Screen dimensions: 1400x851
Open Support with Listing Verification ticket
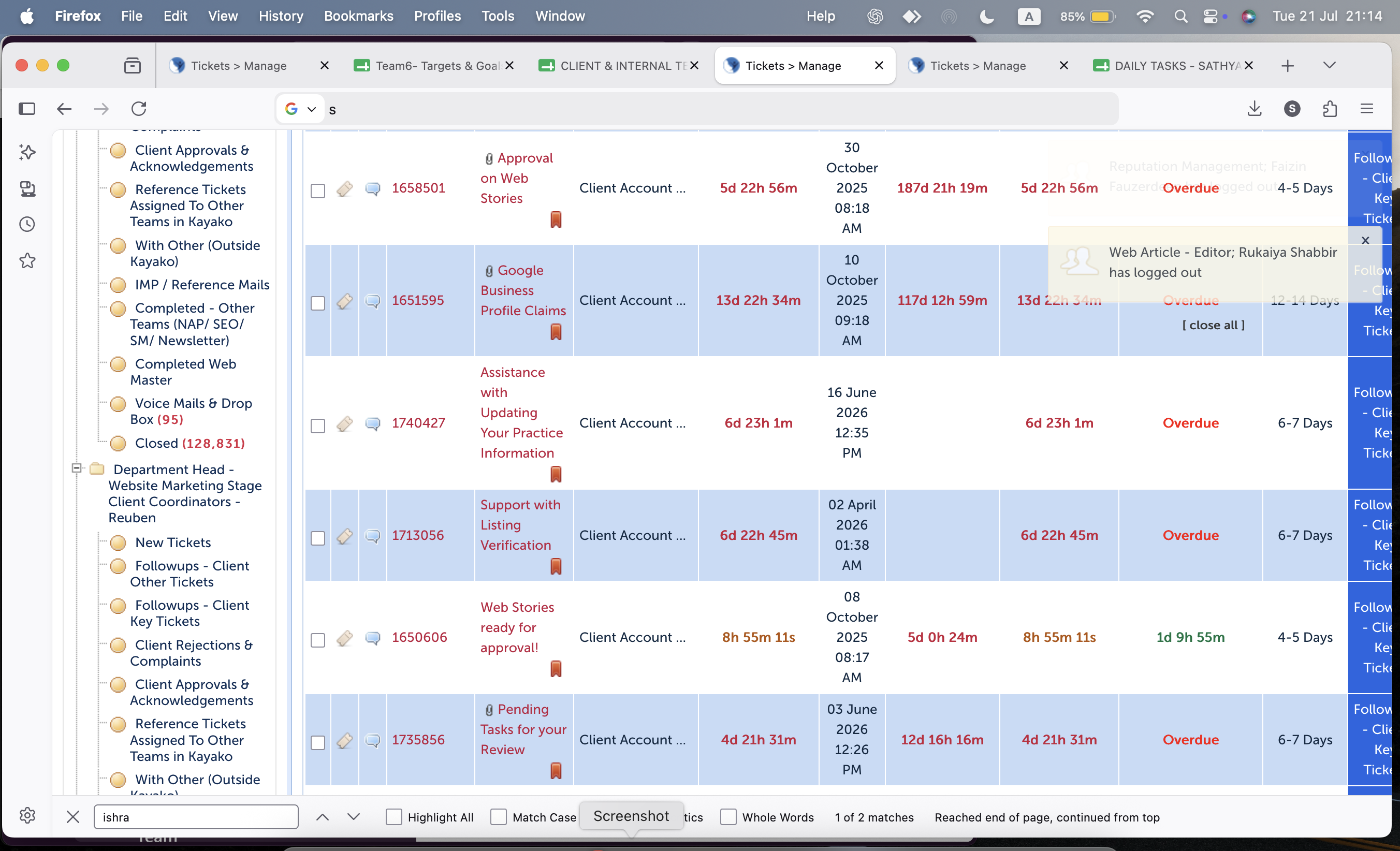520,525
